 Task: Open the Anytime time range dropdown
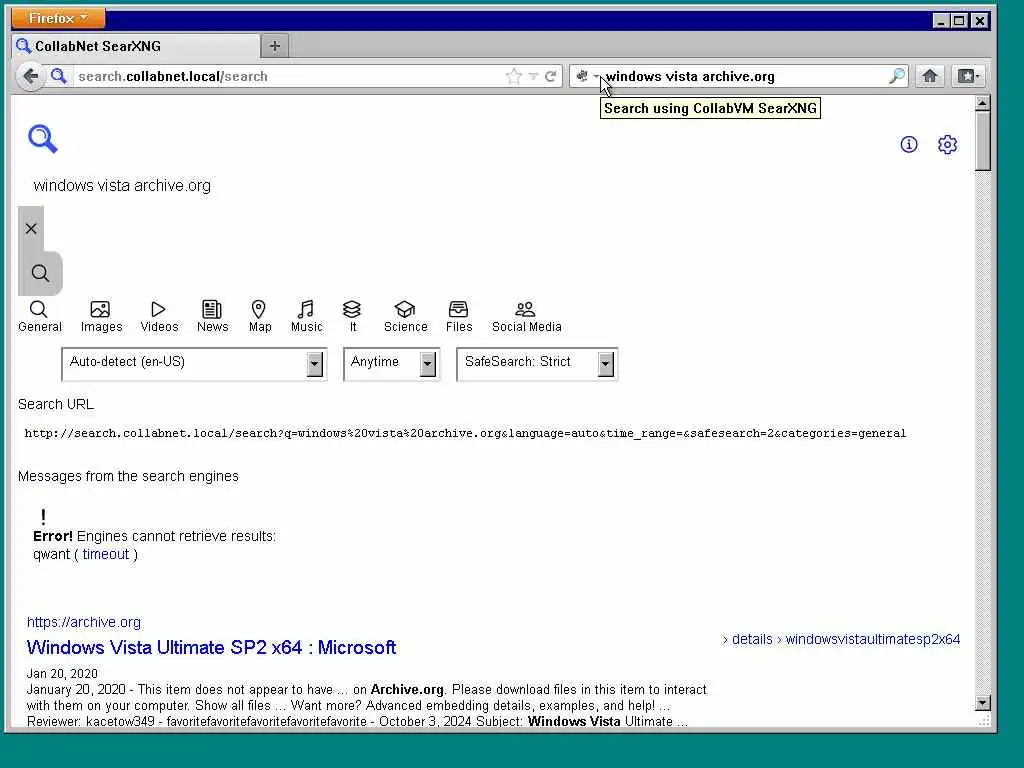391,364
